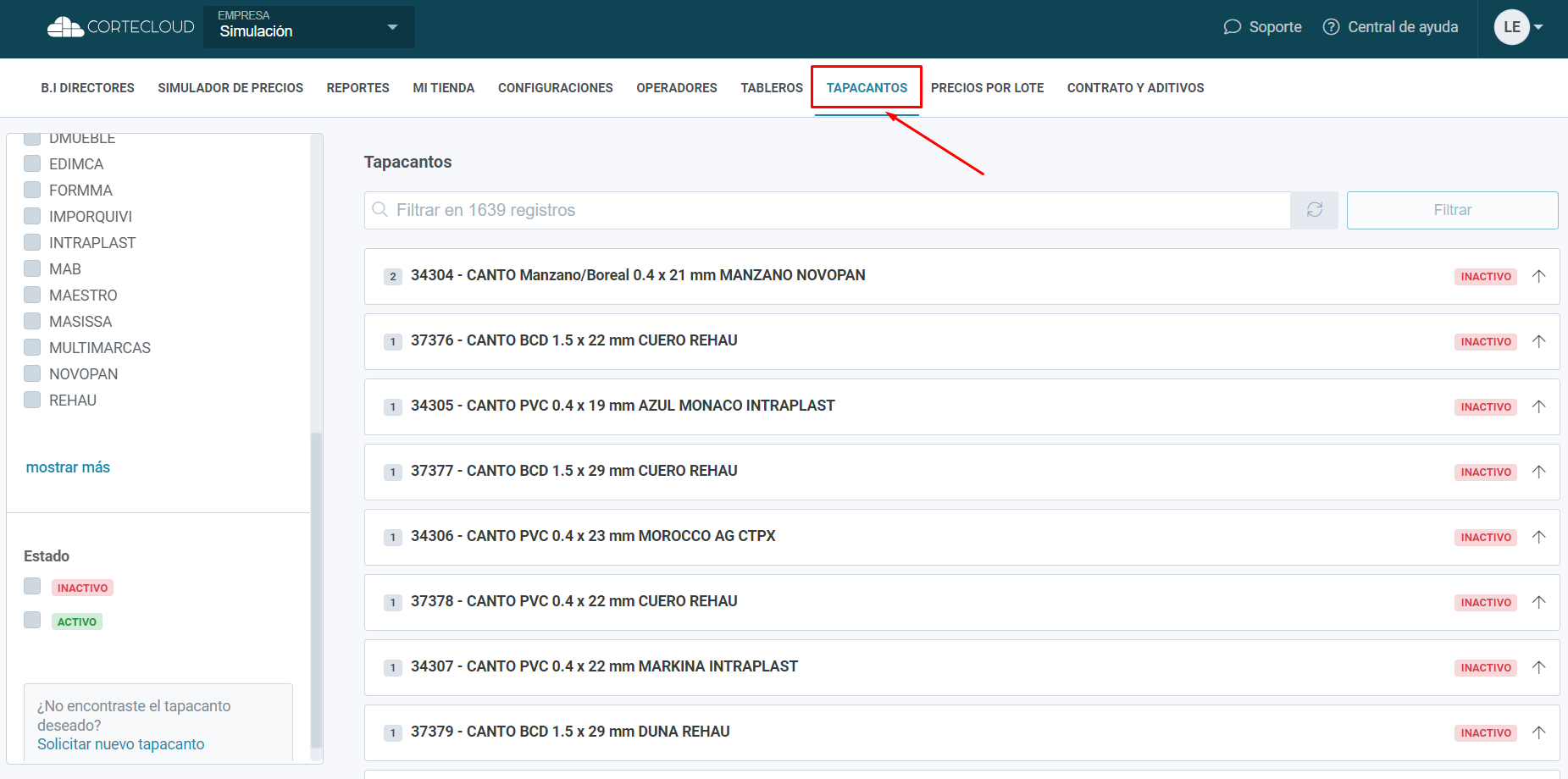Click the search magnifier icon

tap(380, 209)
